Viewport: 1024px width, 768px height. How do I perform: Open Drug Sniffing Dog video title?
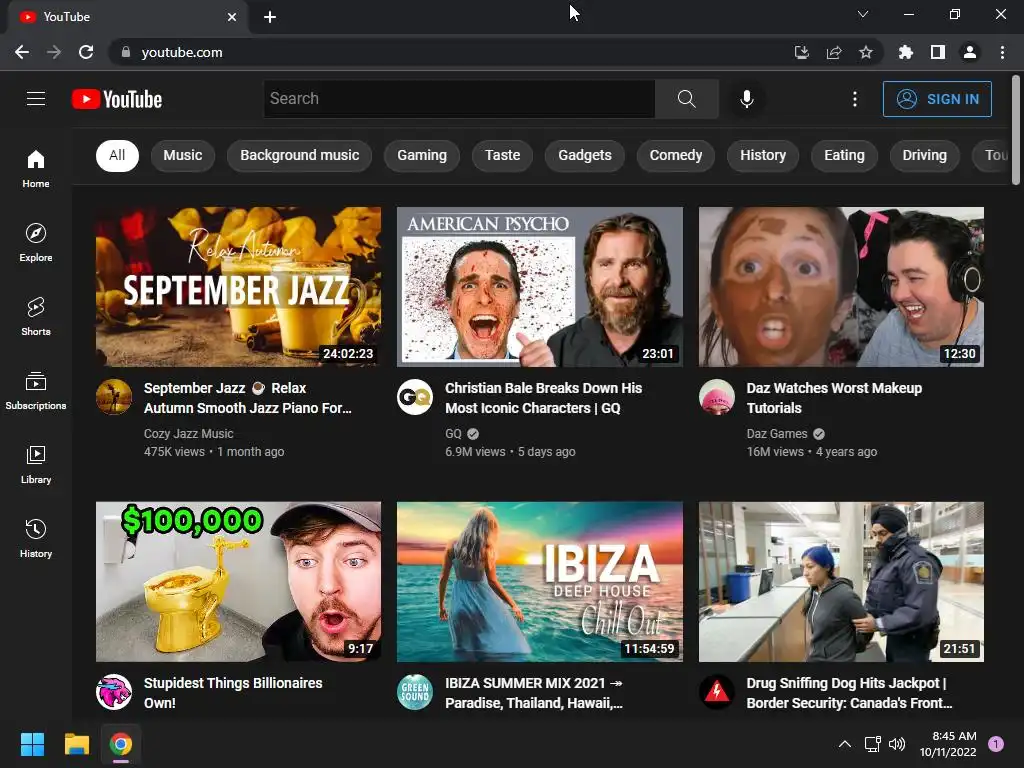click(x=850, y=693)
